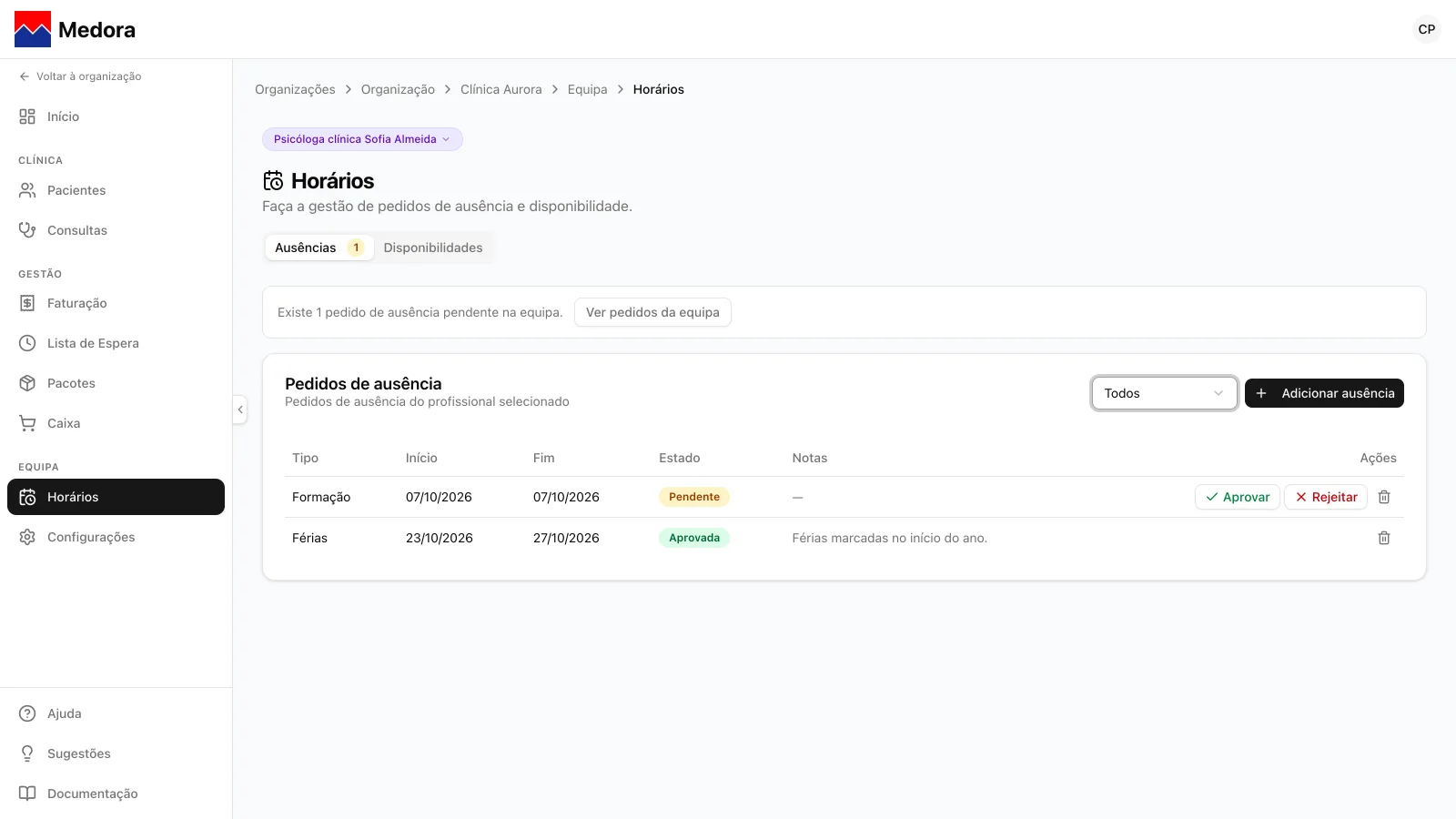
Task: Approve the Formação request
Action: pos(1238,497)
